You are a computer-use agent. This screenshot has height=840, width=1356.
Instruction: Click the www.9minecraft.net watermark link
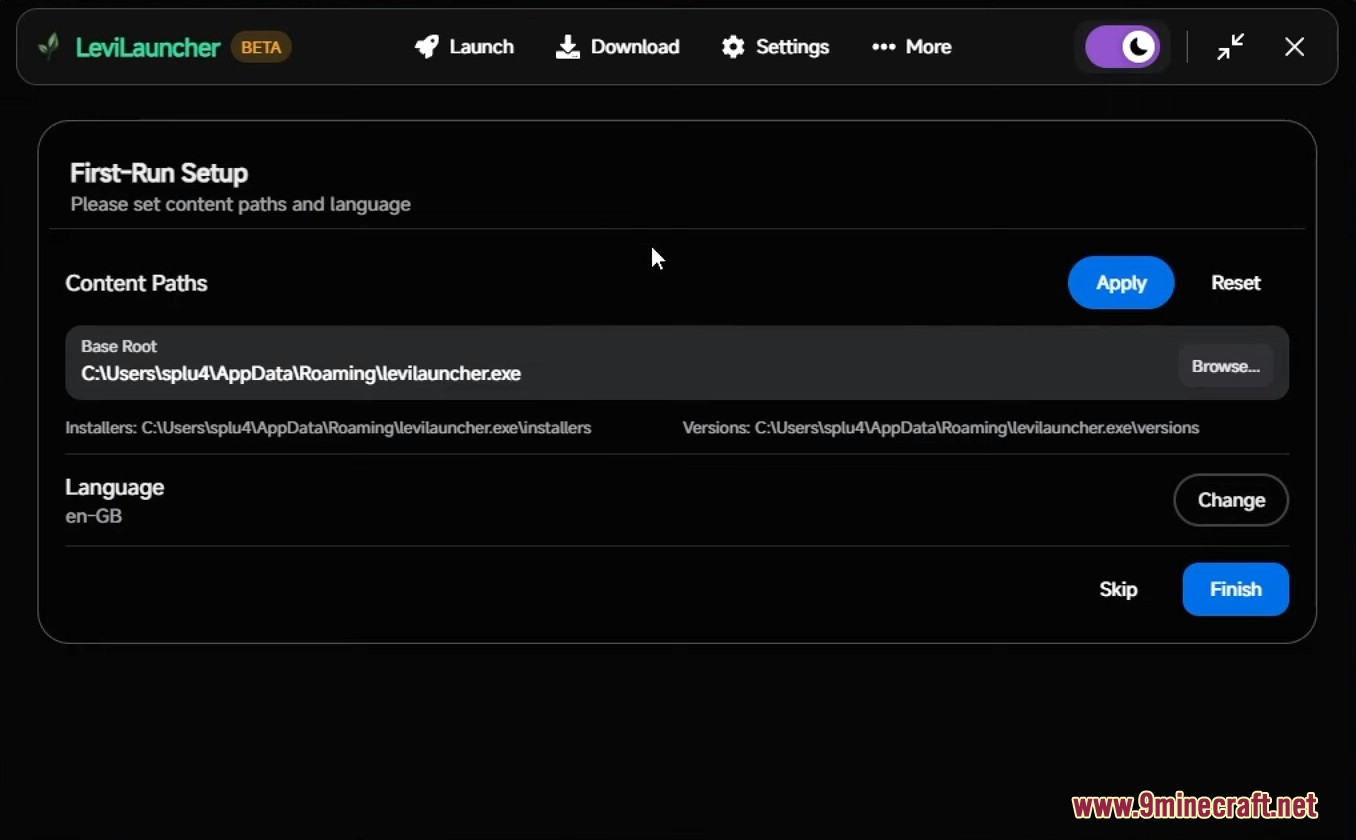point(1194,806)
